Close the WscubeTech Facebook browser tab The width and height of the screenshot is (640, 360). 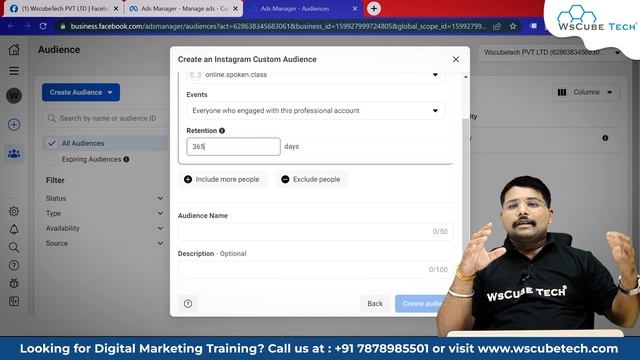116,9
